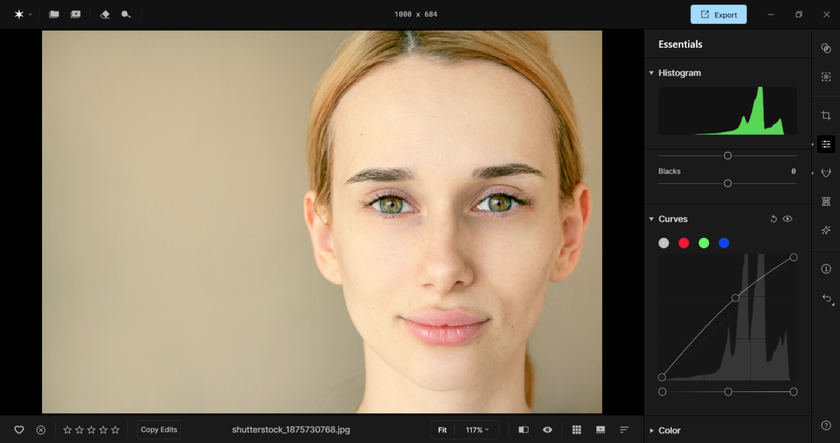
Task: Click the 1000 x 684 dimensions text
Action: 416,14
